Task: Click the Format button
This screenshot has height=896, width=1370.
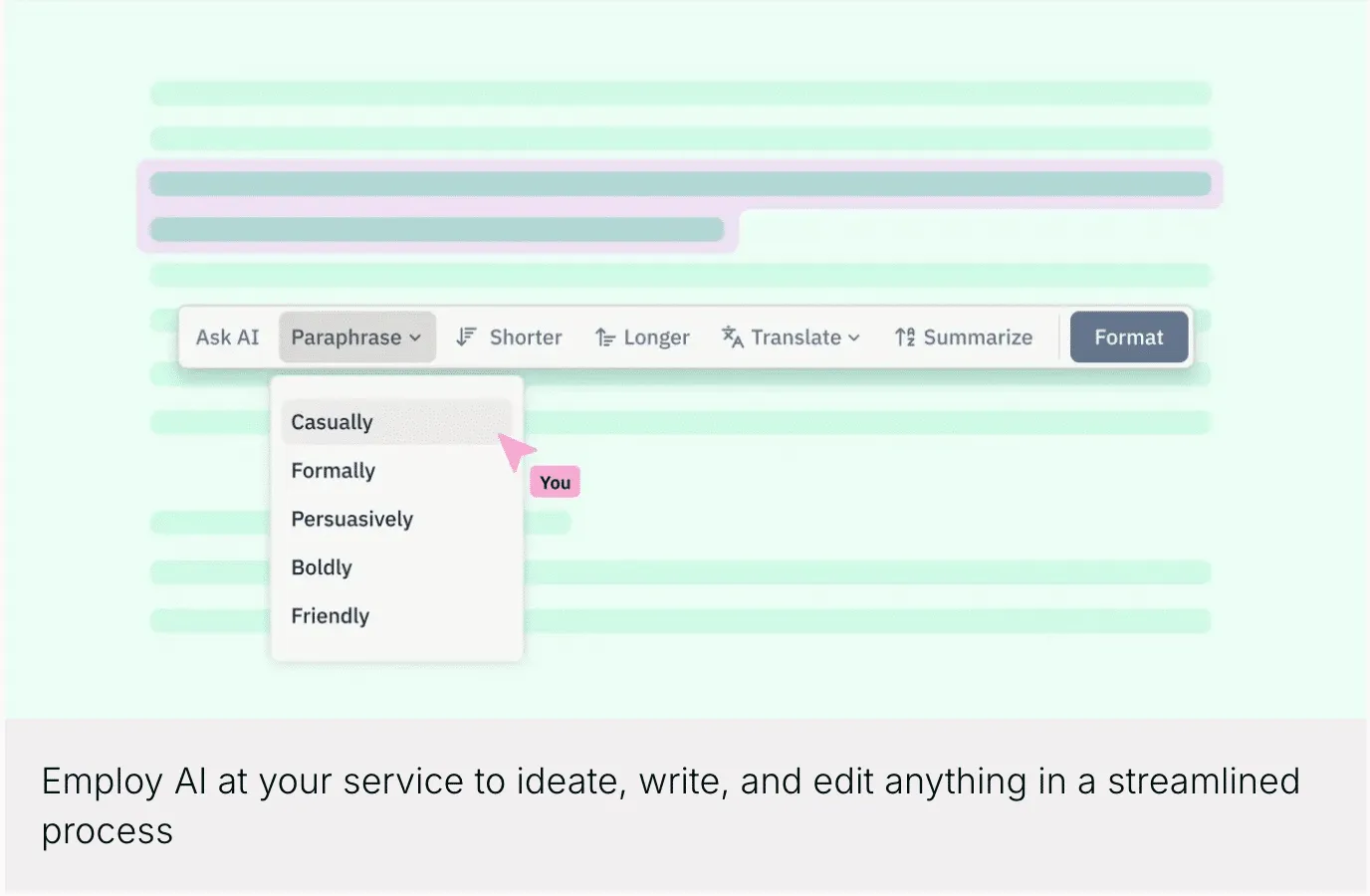Action: (1128, 336)
